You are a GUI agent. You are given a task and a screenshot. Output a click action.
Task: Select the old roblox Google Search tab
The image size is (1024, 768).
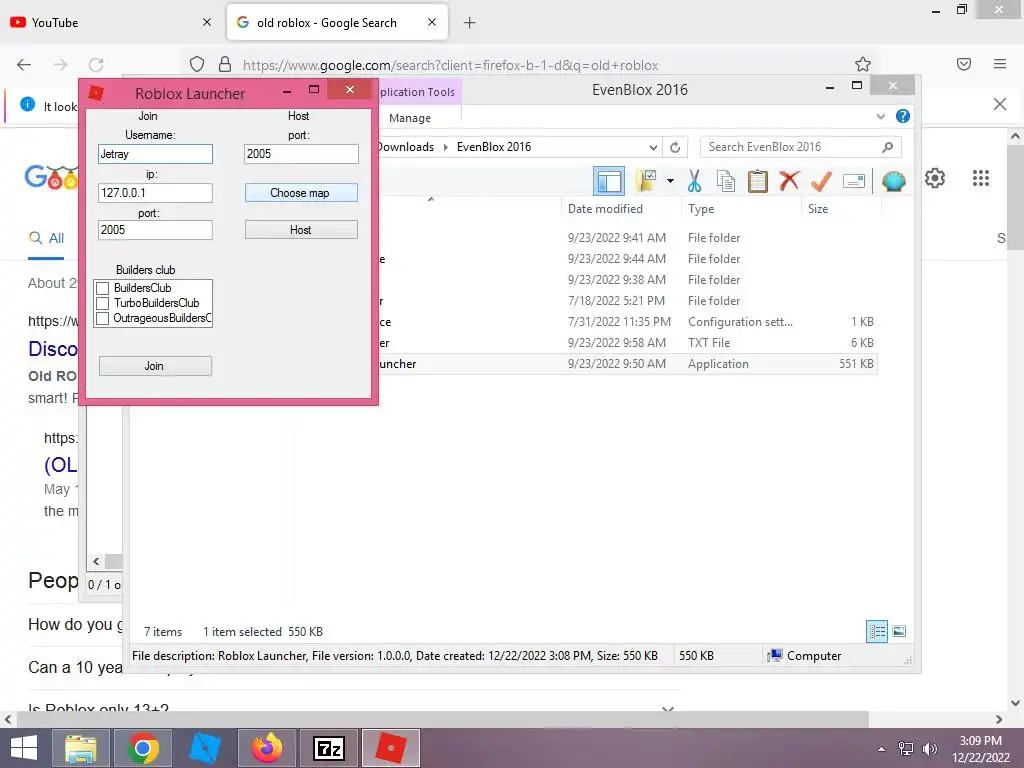click(337, 23)
